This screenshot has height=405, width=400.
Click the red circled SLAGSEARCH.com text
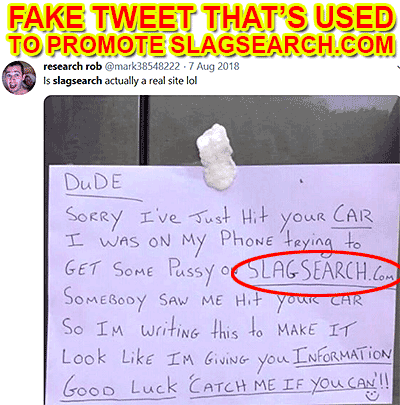point(319,272)
